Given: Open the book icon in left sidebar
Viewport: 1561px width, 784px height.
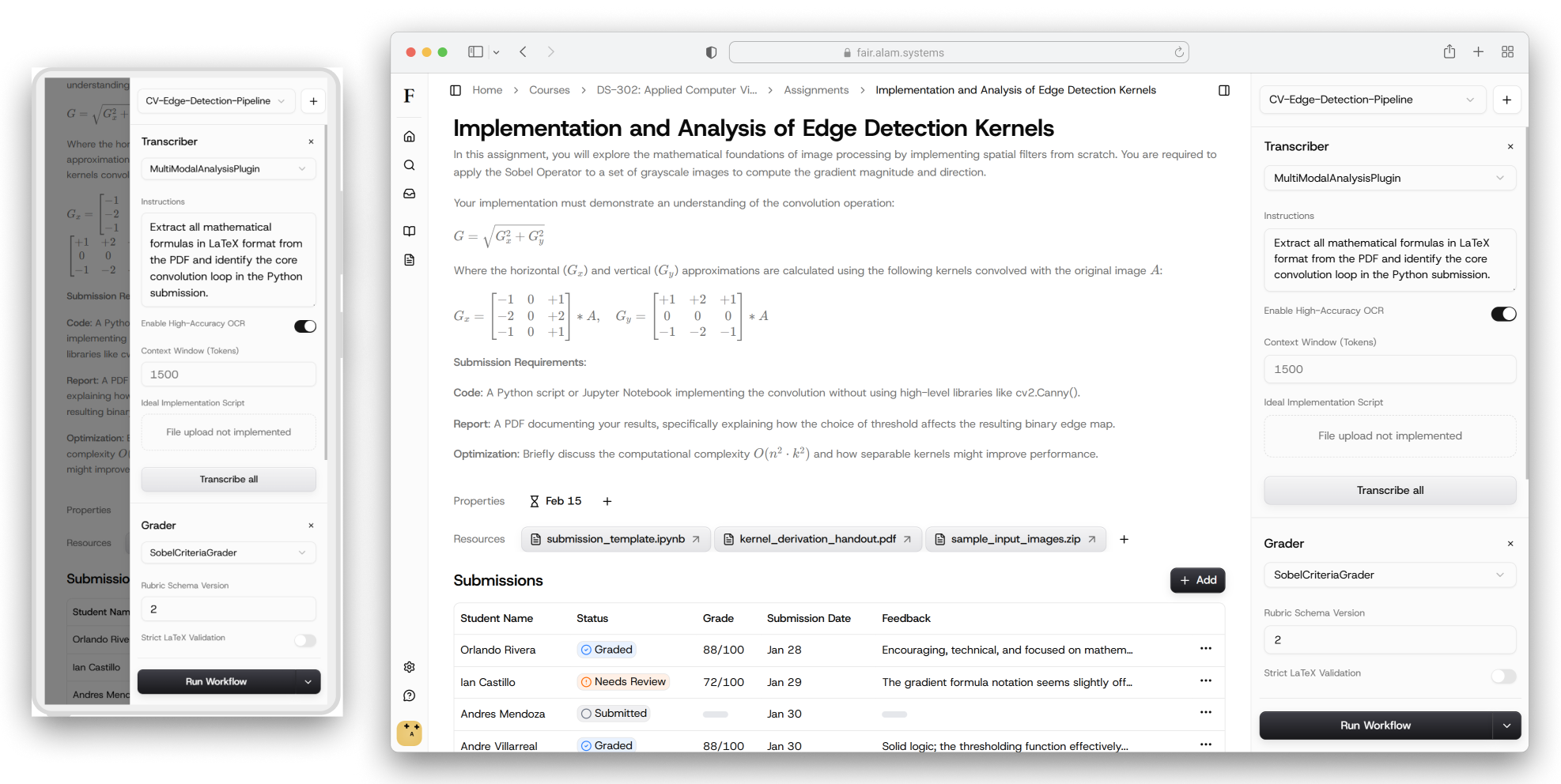Looking at the screenshot, I should point(409,231).
